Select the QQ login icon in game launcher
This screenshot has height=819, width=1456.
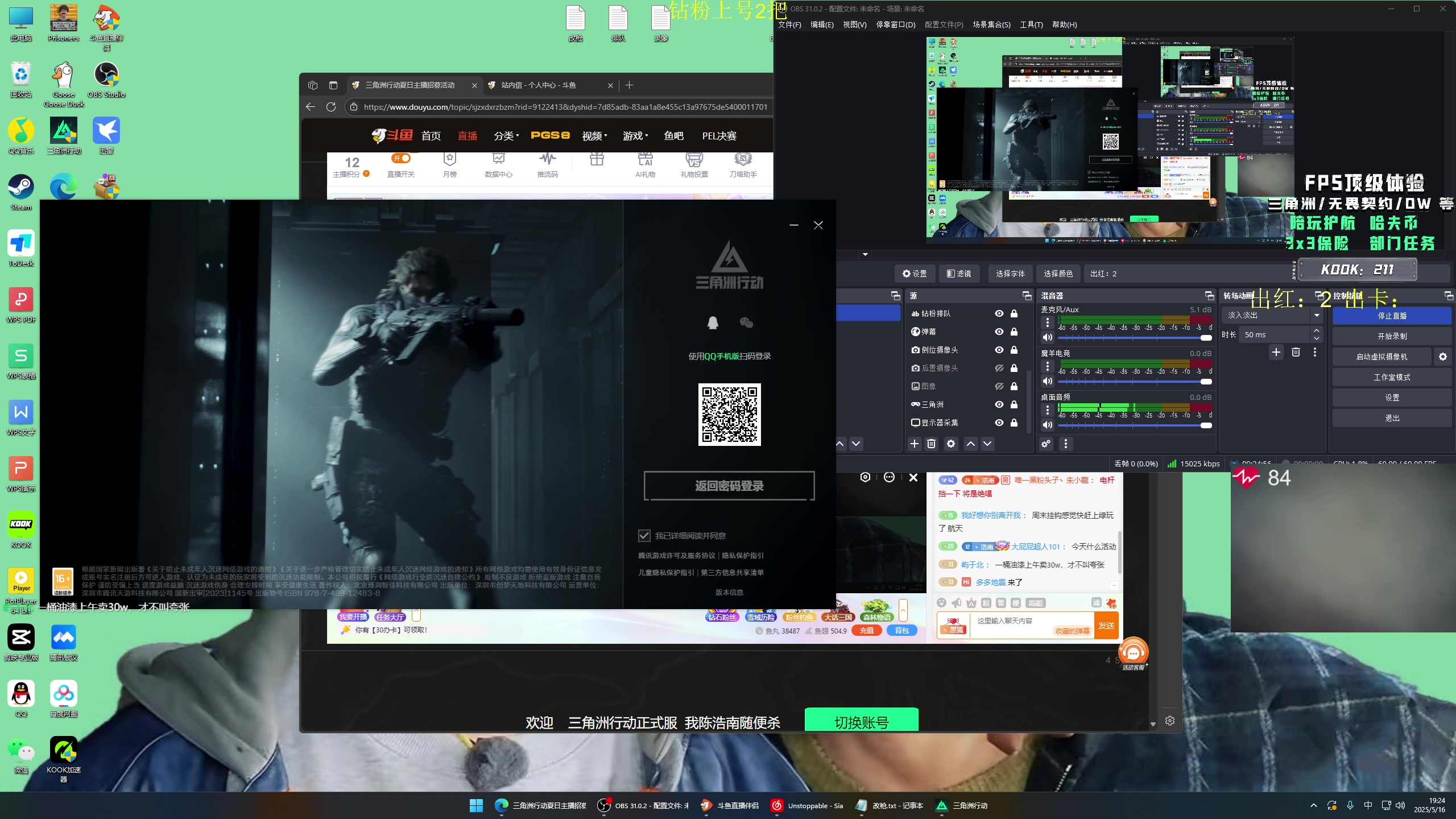[x=713, y=323]
